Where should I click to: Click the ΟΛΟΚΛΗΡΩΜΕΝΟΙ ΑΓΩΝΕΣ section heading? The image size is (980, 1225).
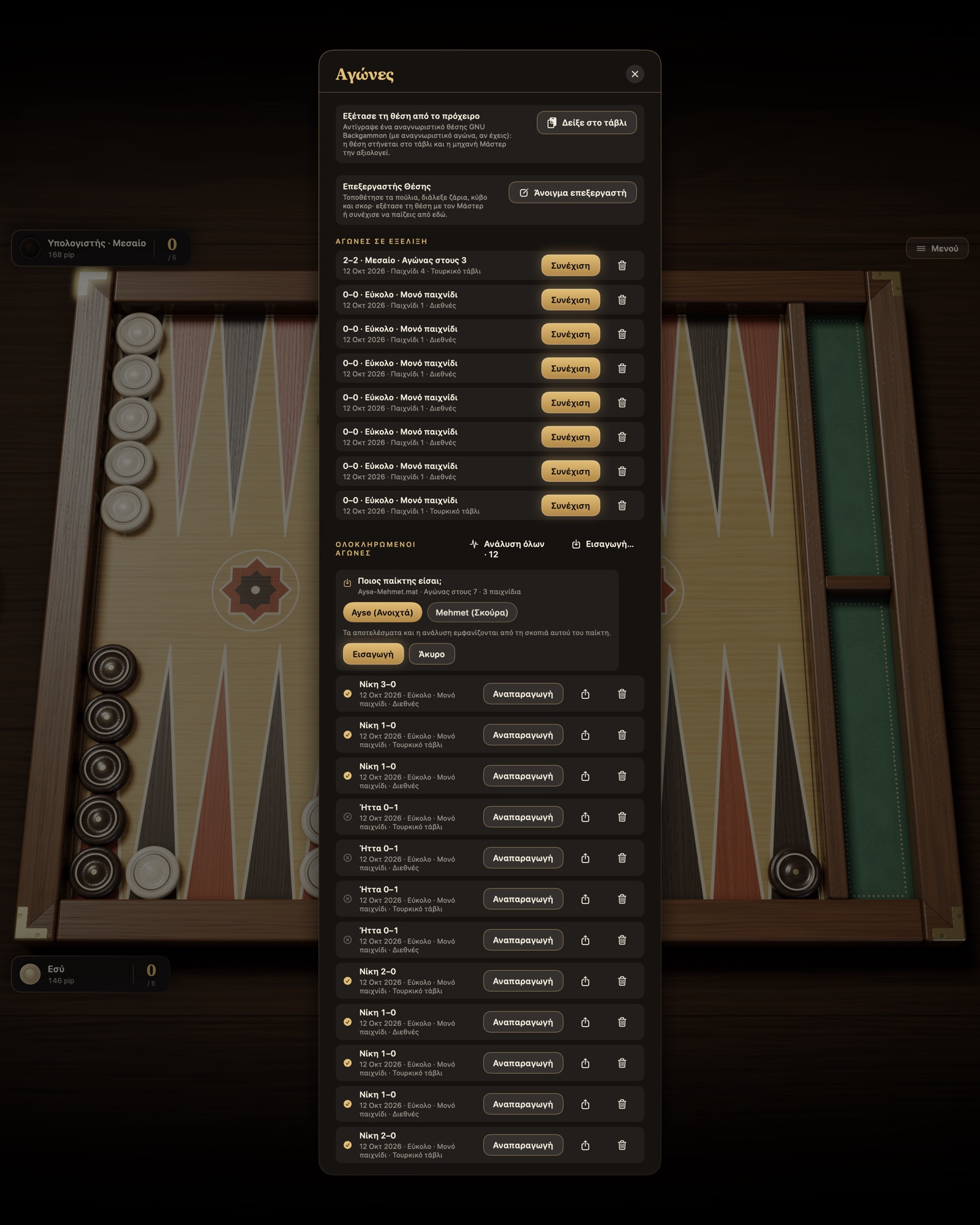[x=375, y=548]
